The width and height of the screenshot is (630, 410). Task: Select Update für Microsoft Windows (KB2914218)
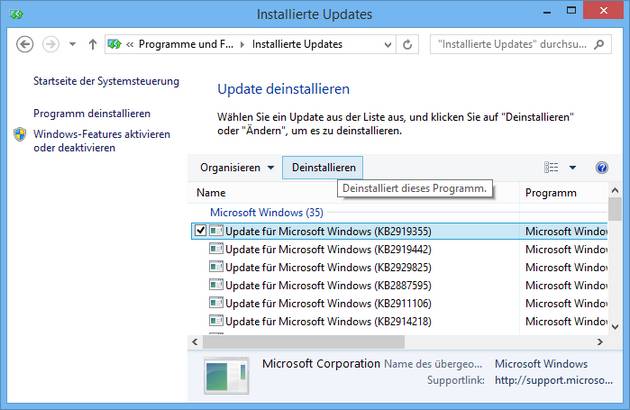[328, 322]
